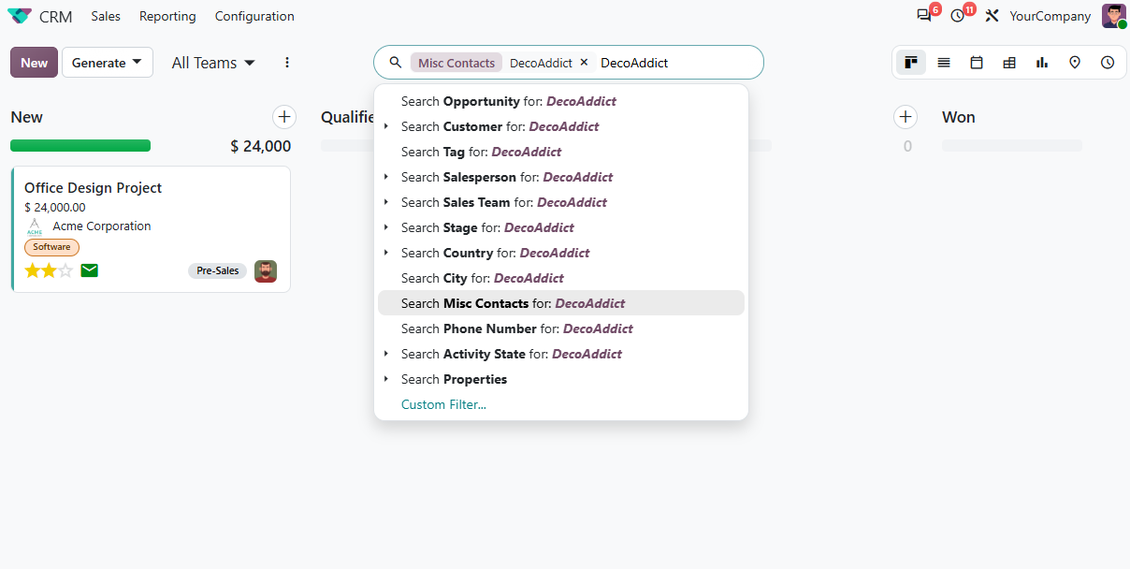
Task: Open the activity clock view
Action: (x=1108, y=63)
